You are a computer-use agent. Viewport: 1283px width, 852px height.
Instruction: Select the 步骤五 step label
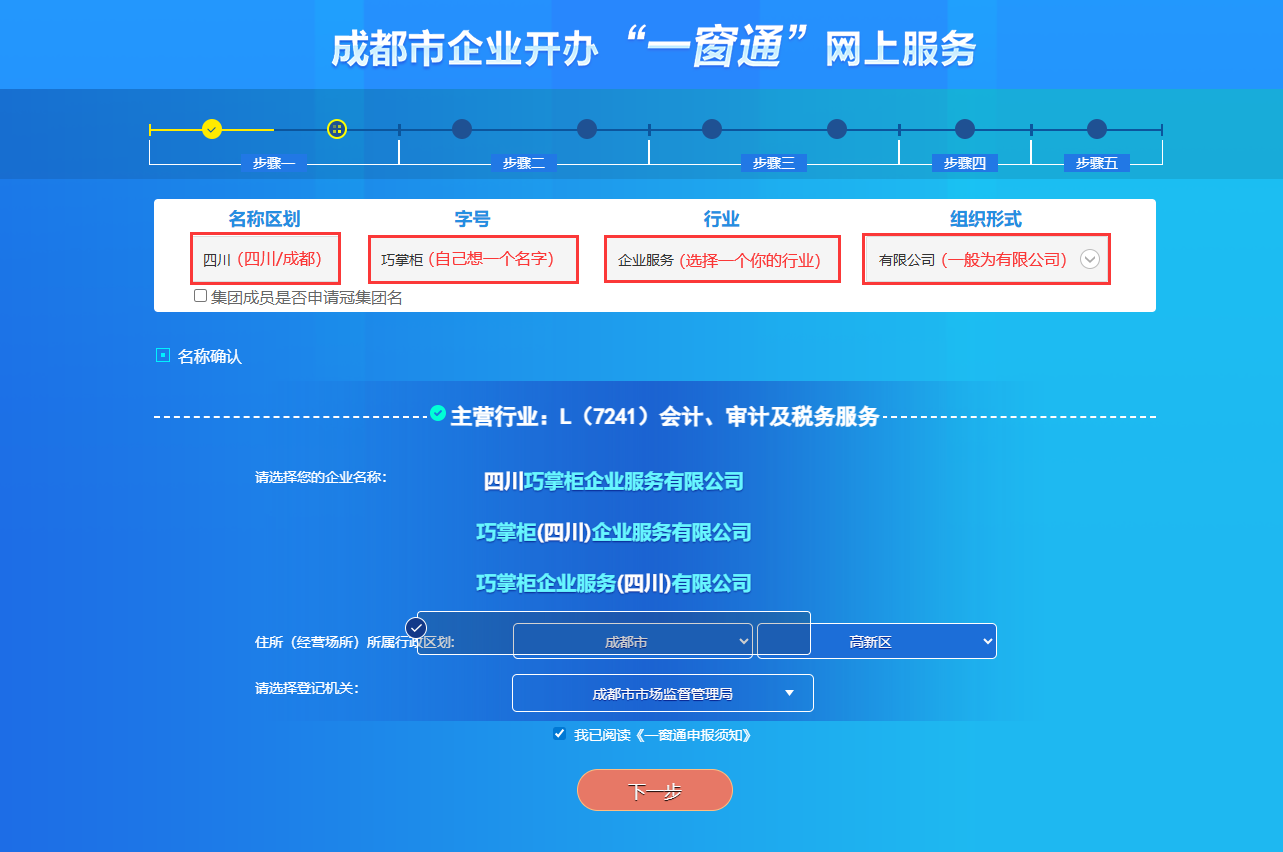coord(1096,163)
